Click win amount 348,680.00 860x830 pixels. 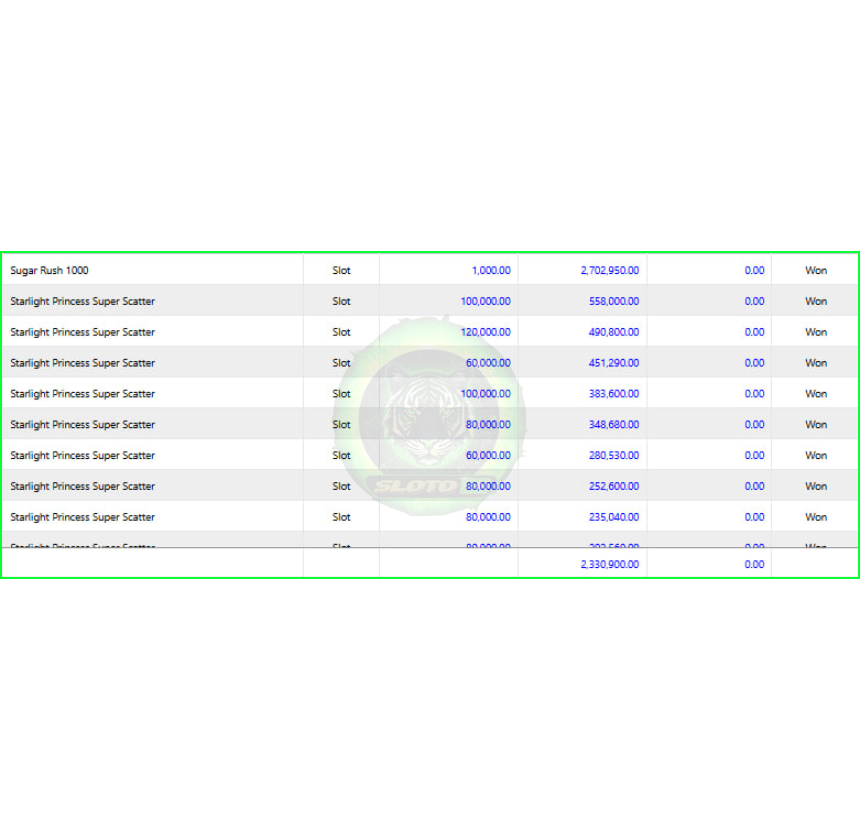pos(614,424)
